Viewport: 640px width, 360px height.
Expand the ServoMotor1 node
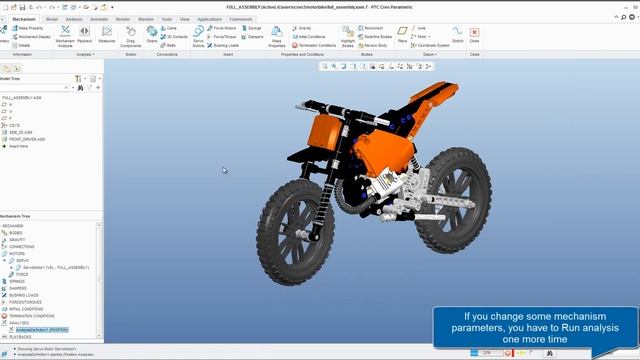coord(11,268)
